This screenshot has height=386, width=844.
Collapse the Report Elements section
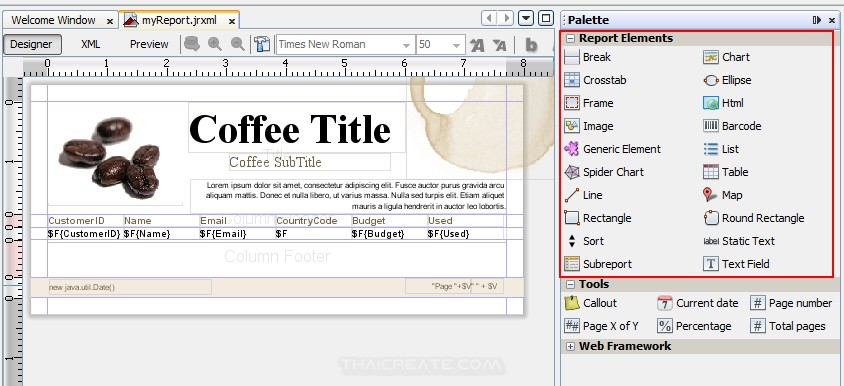click(x=570, y=38)
